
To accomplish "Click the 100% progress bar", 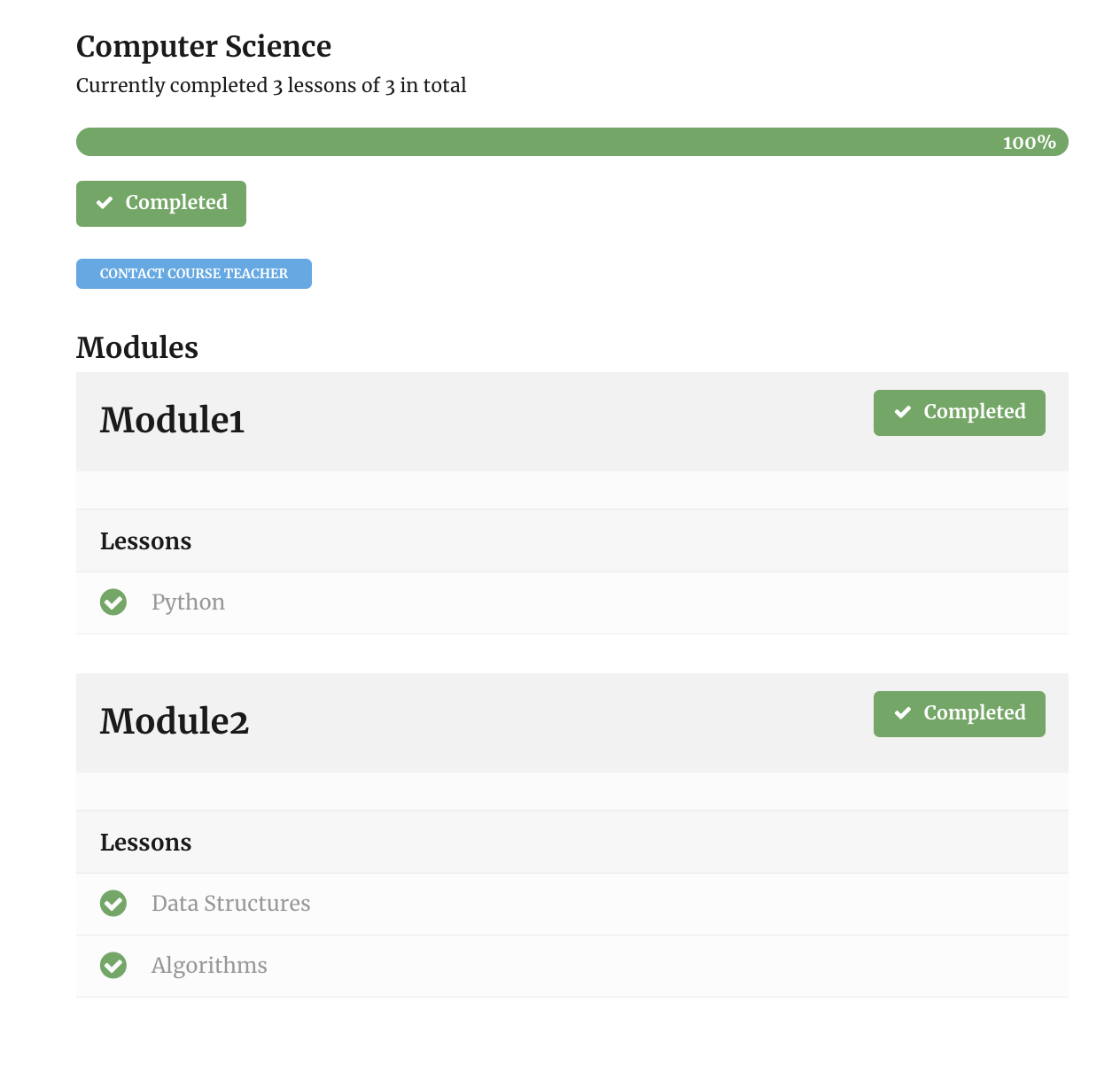I will click(x=572, y=141).
